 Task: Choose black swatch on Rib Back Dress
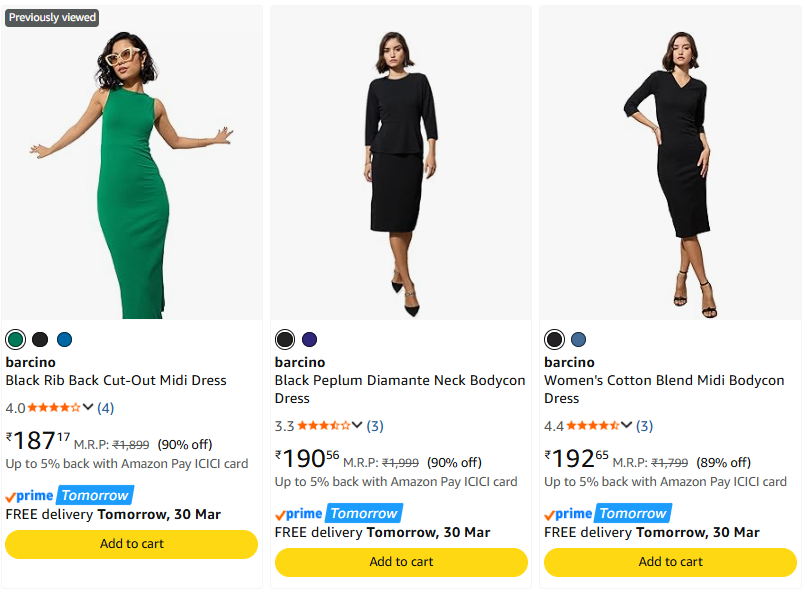pyautogui.click(x=40, y=339)
